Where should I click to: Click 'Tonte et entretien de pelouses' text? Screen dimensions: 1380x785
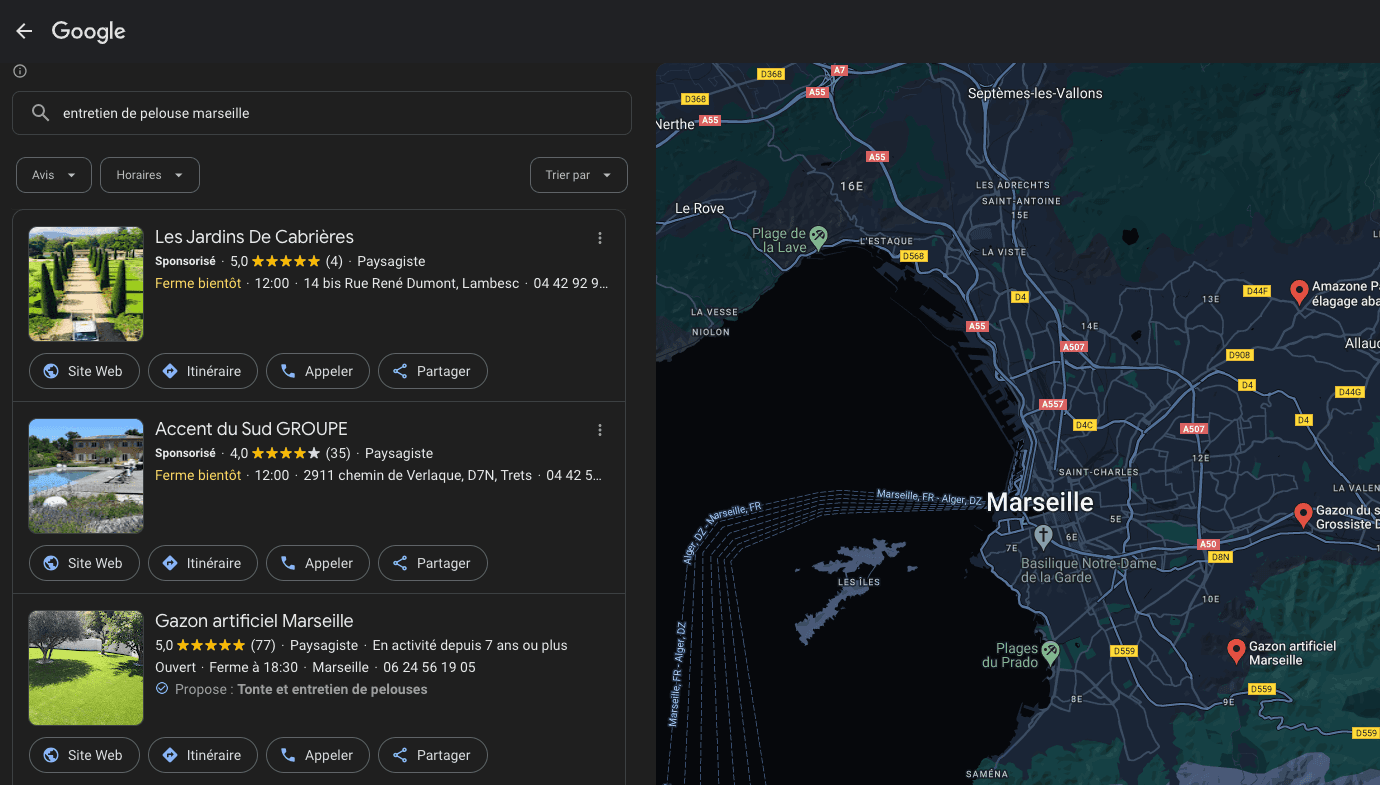332,689
